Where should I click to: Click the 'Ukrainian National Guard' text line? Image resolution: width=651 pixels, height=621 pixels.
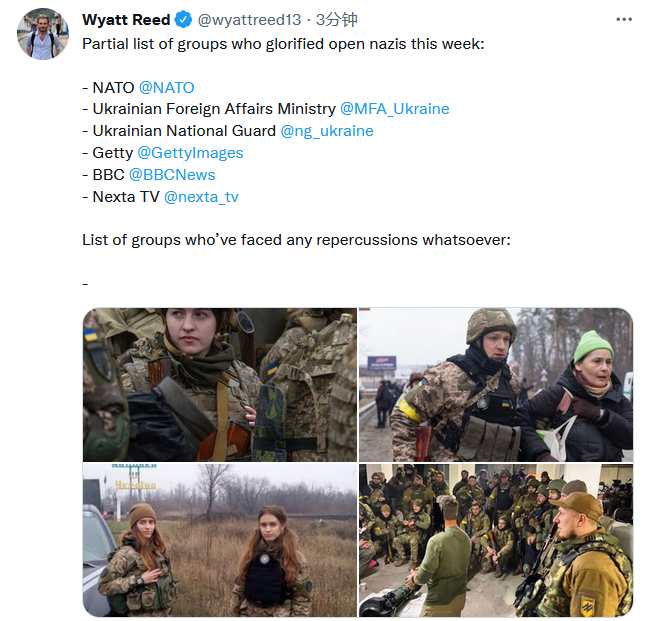pos(180,131)
